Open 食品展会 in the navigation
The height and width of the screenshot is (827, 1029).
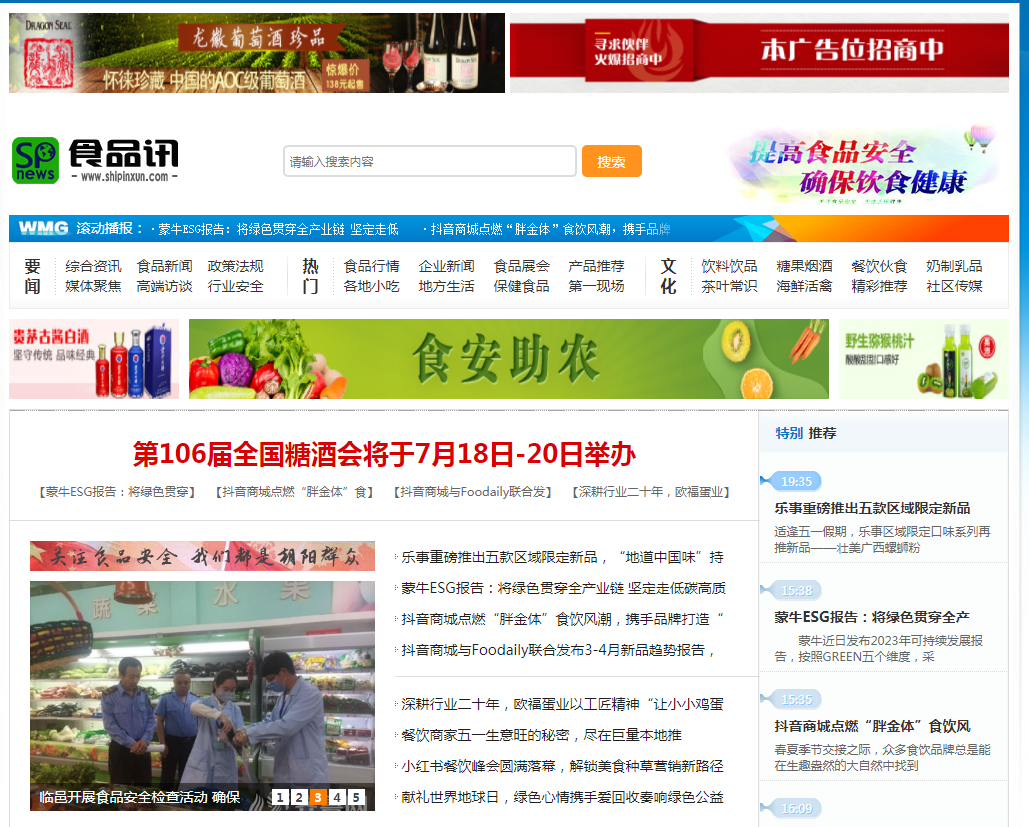tap(522, 266)
